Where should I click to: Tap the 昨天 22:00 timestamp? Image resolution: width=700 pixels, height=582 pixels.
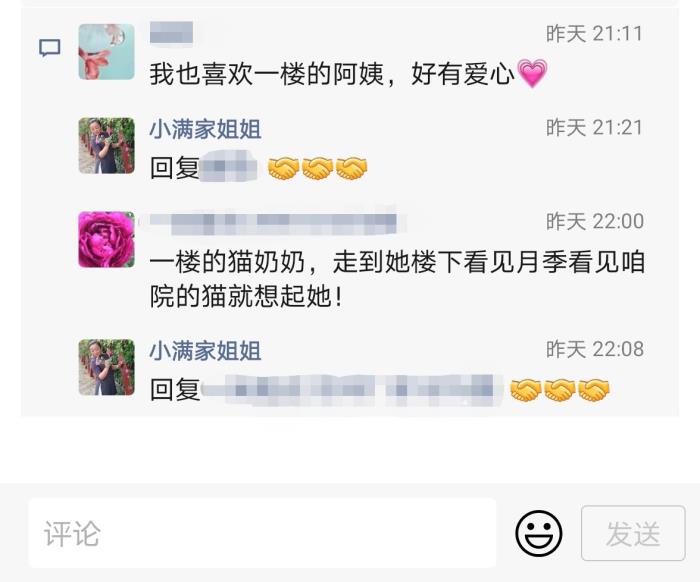pyautogui.click(x=595, y=221)
